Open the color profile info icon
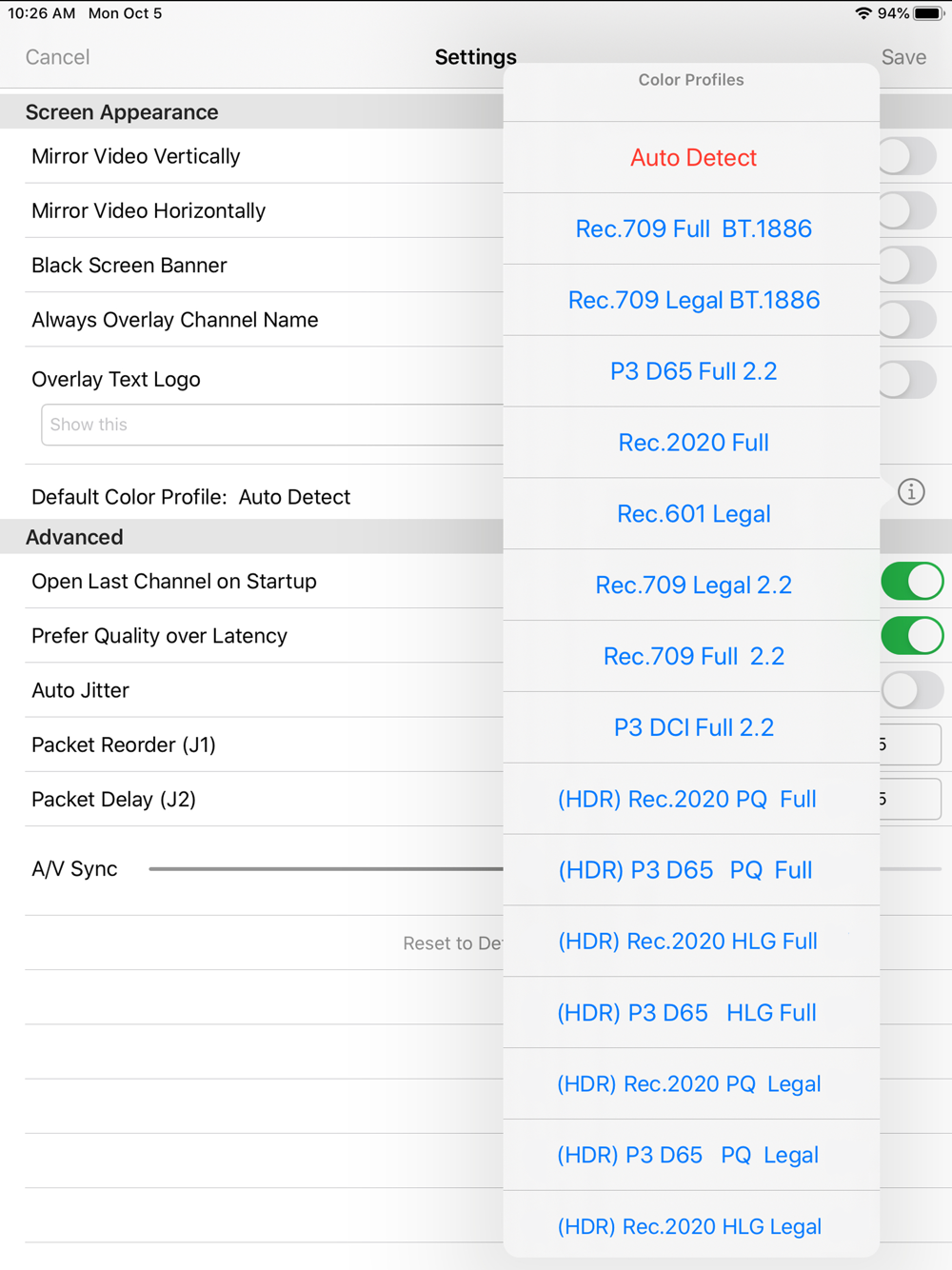 click(x=911, y=492)
